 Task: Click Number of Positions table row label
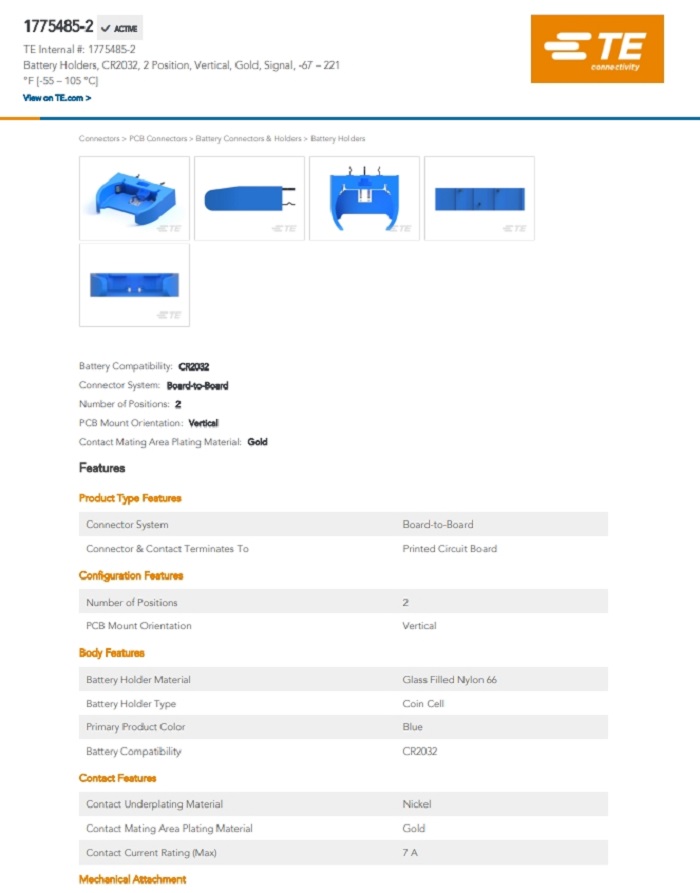[132, 603]
